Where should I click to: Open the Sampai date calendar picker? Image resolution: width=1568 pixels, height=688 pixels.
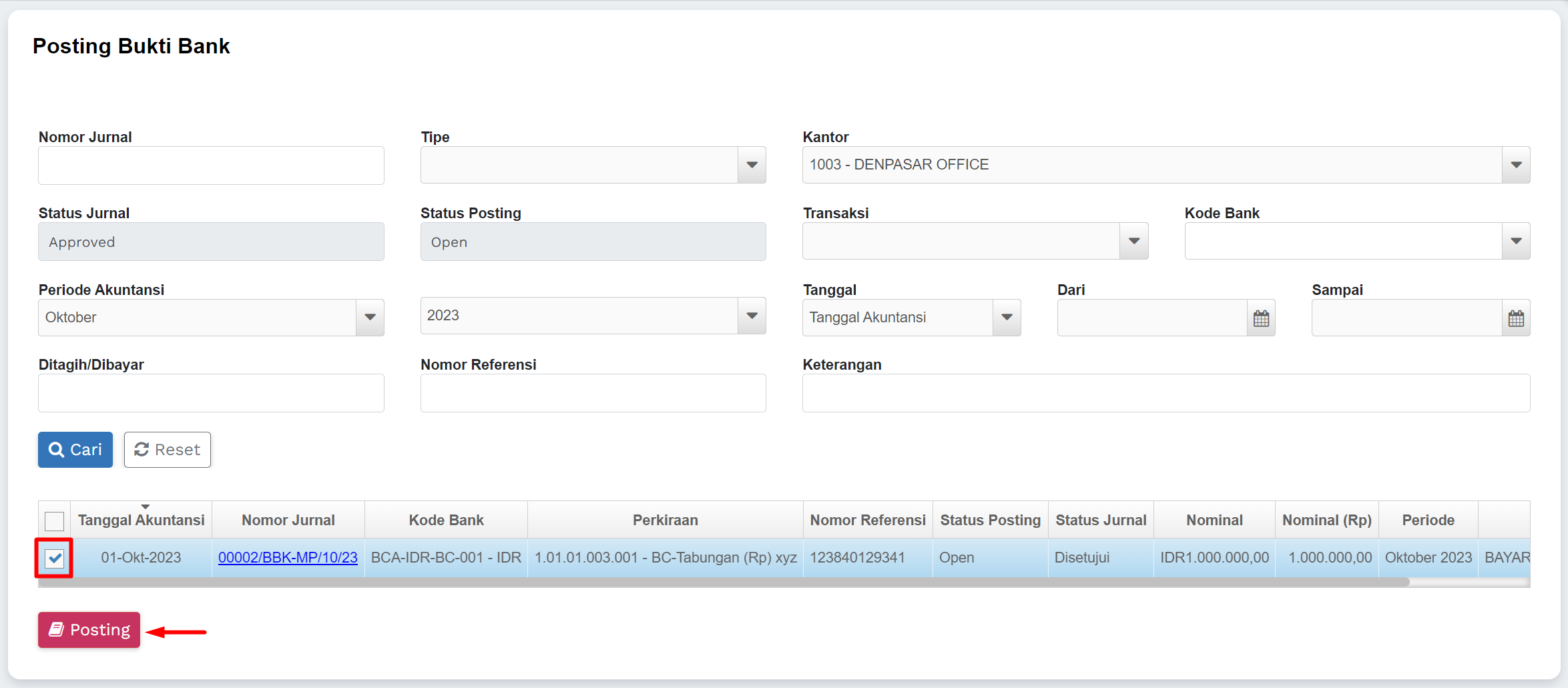(x=1515, y=318)
